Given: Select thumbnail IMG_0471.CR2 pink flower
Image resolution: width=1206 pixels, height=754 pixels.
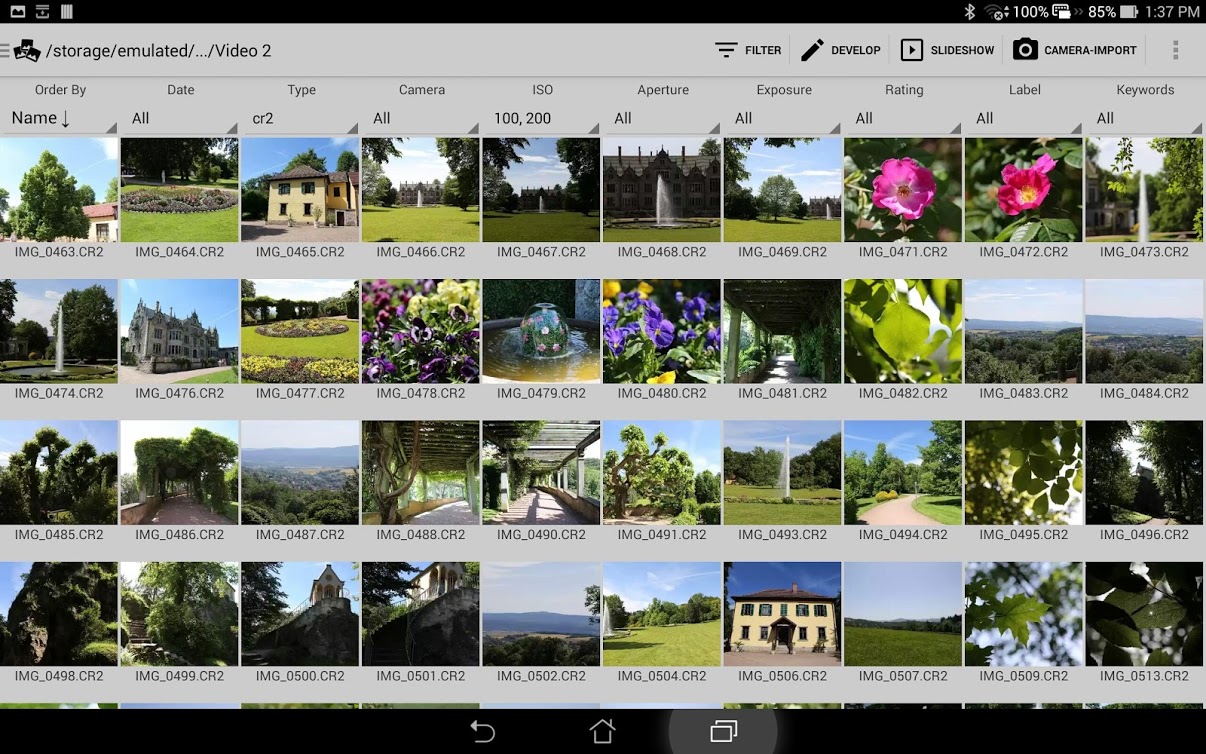Looking at the screenshot, I should click(903, 190).
